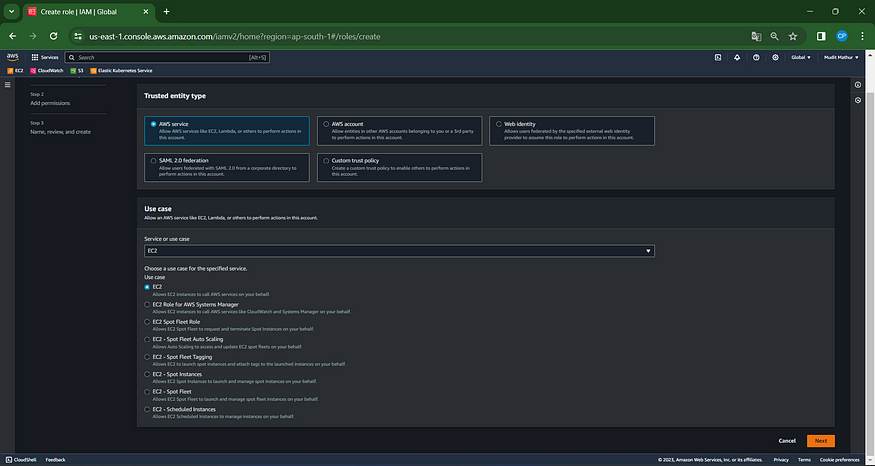
Task: Open the EC2 bookmark shortcut
Action: 16,71
